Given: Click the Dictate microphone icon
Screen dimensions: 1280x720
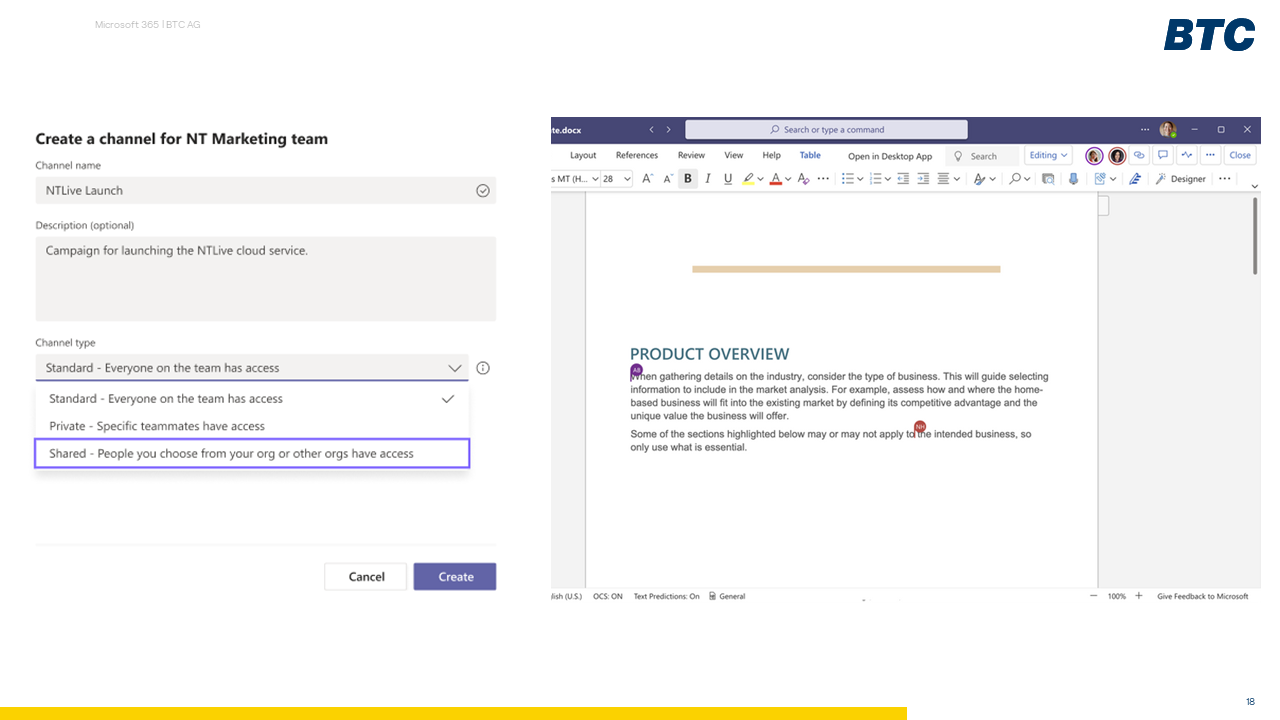Looking at the screenshot, I should click(x=1073, y=179).
